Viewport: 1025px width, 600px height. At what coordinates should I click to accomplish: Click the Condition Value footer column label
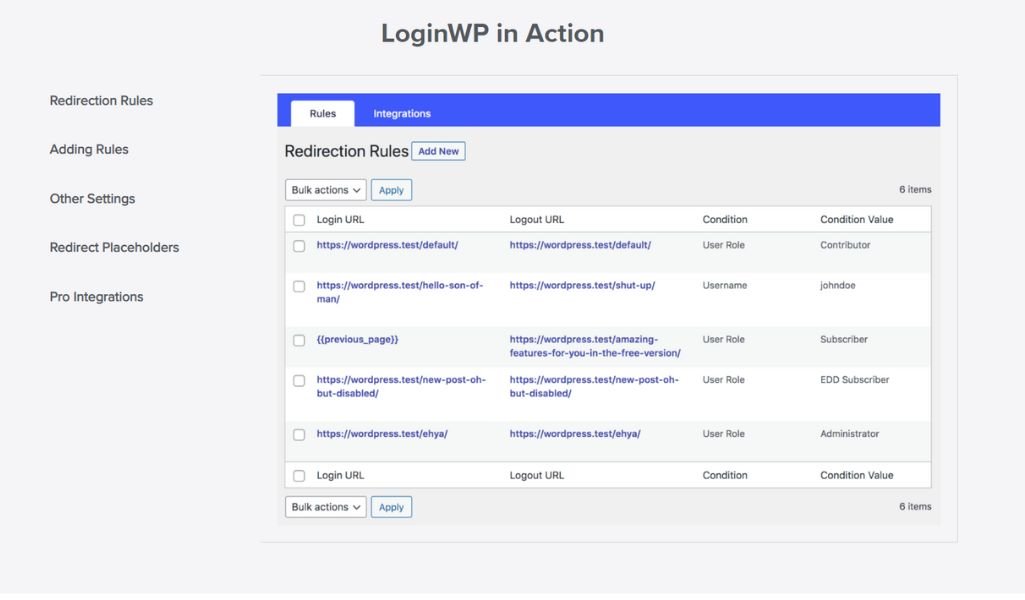coord(856,476)
